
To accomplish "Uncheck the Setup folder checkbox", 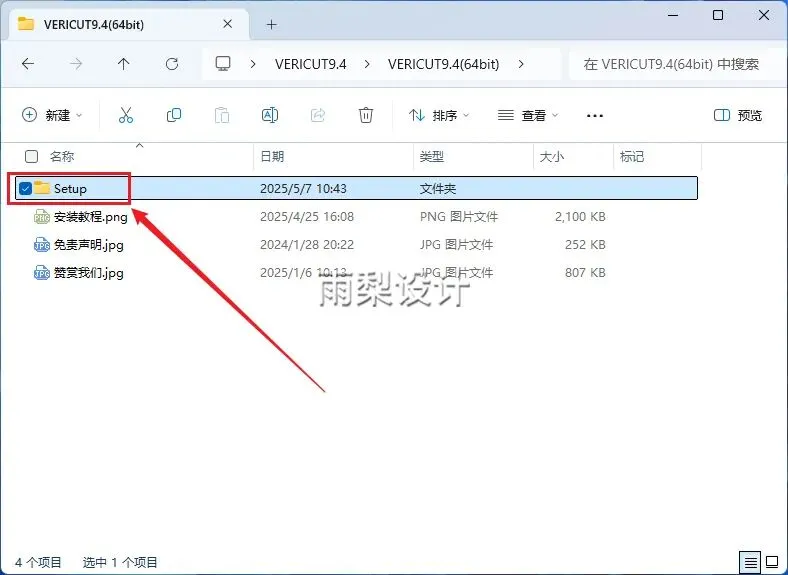I will [25, 188].
